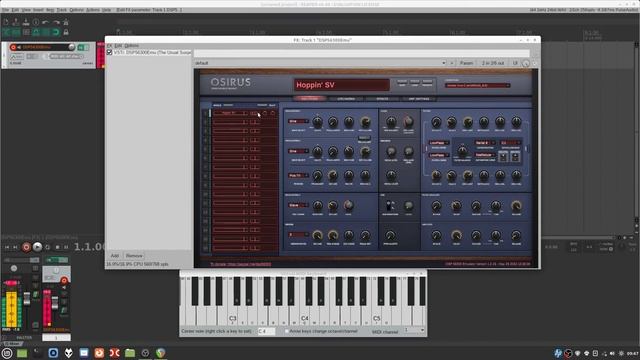This screenshot has width=640, height=360.
Task: Start playback with the transport play button
Action: 37,247
